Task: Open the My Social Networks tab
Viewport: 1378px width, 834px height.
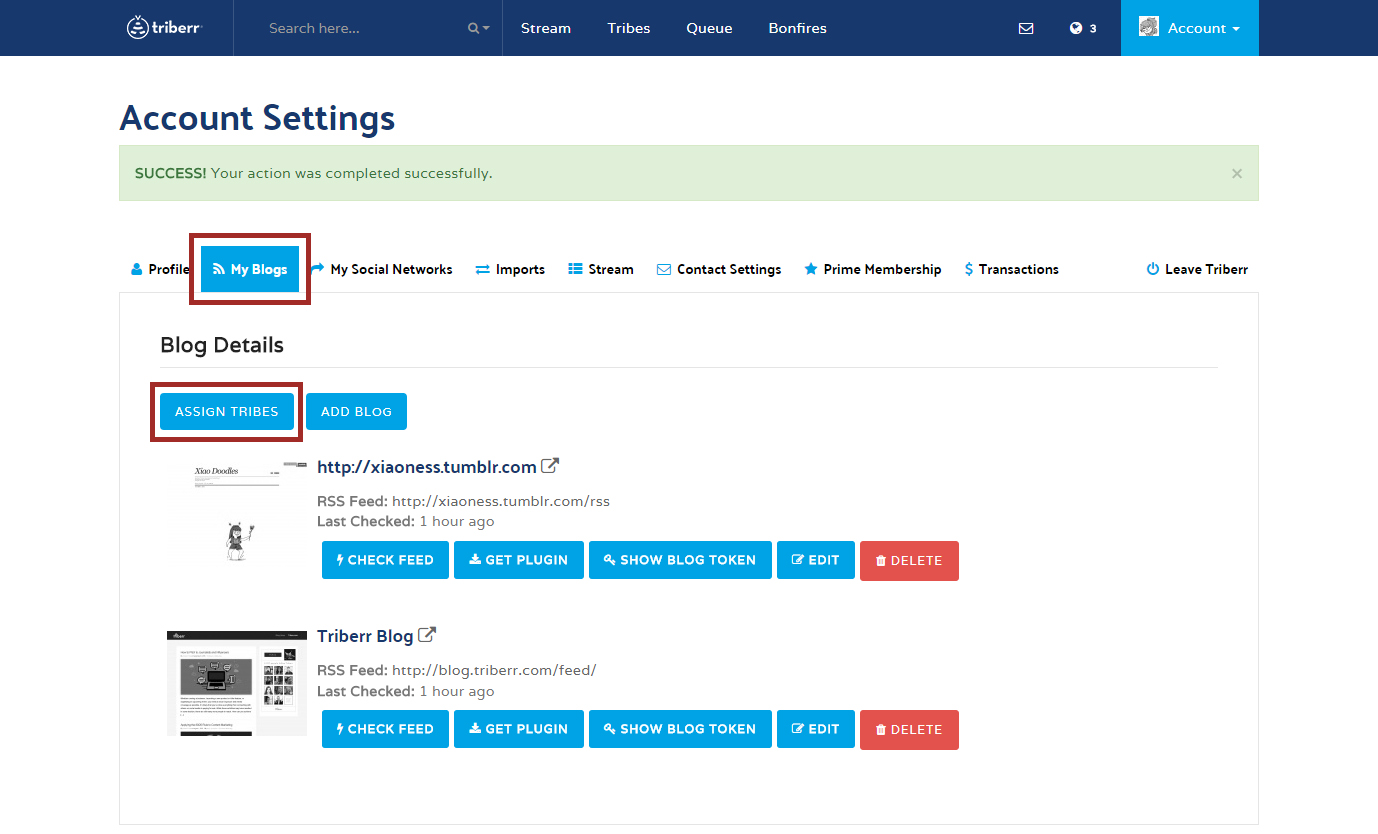Action: click(381, 269)
